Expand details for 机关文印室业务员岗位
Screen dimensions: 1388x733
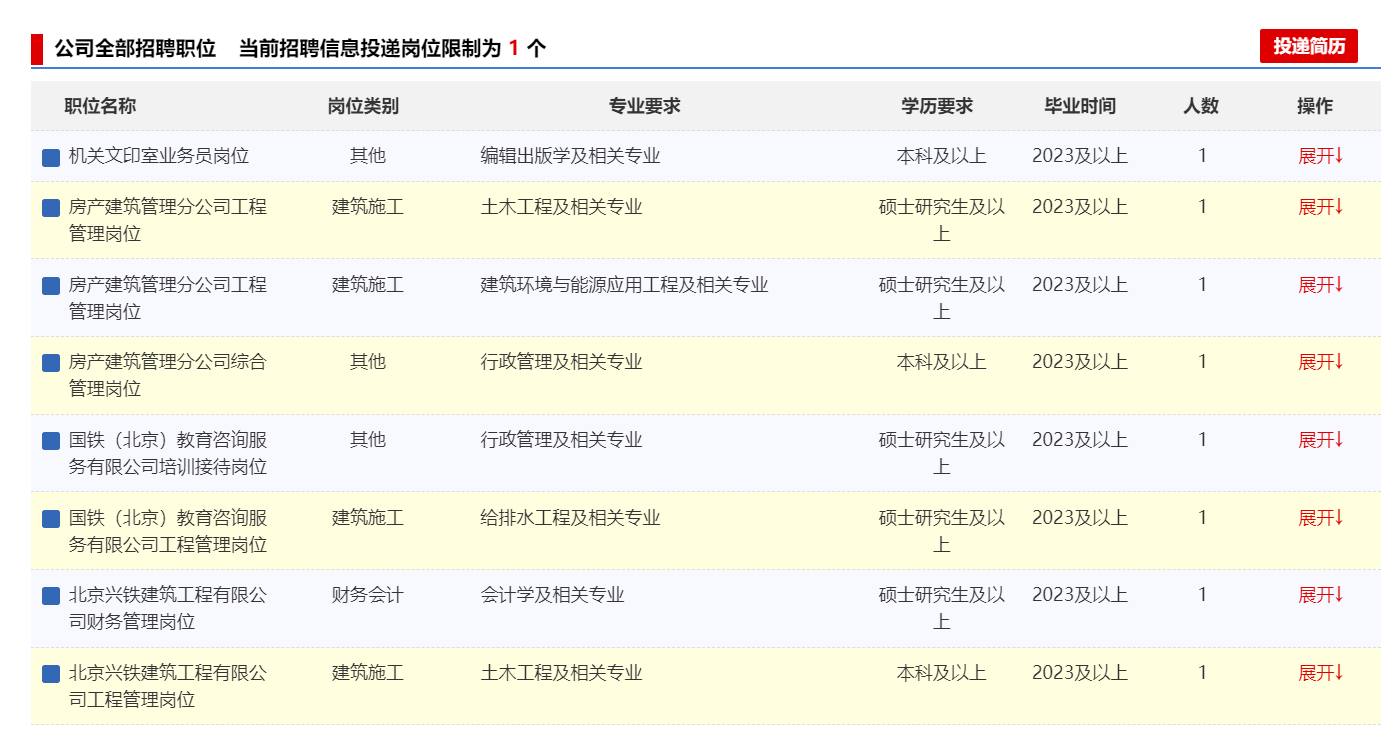click(x=1320, y=156)
